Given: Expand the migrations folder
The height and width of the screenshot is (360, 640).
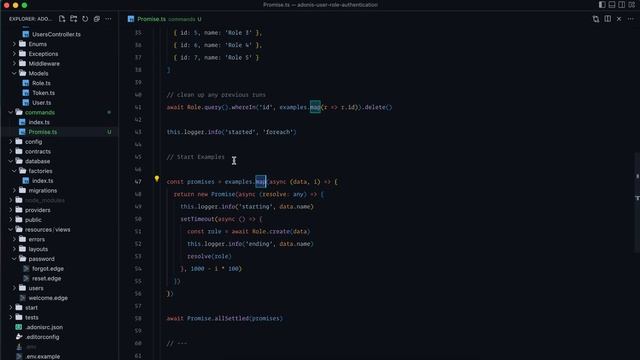Looking at the screenshot, I should 14,191.
